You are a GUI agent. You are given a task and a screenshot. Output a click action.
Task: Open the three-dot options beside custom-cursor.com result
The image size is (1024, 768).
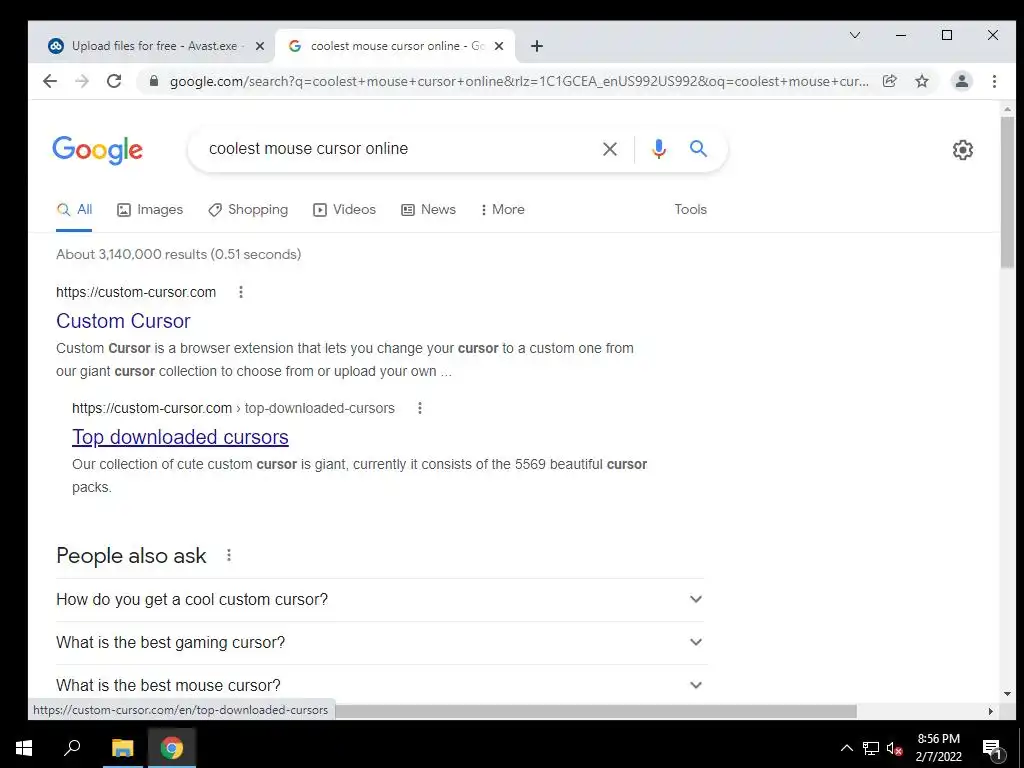point(241,292)
